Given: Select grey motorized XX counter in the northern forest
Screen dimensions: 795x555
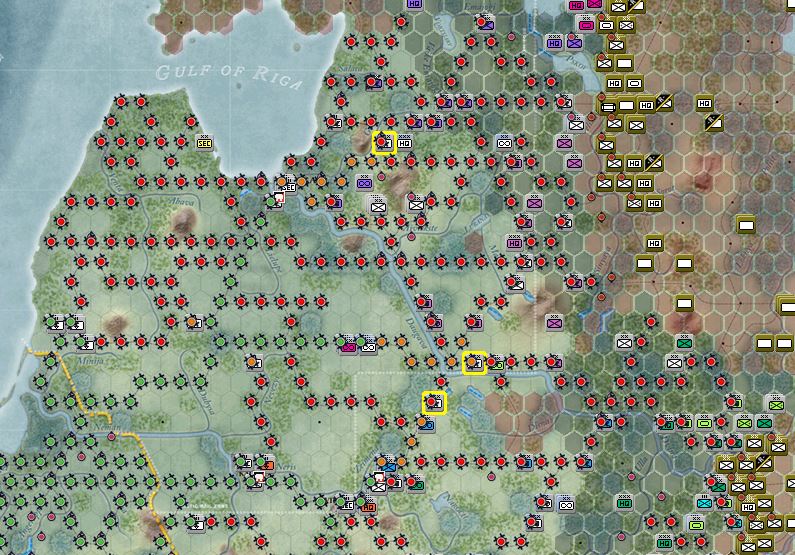Looking at the screenshot, I should tap(503, 142).
